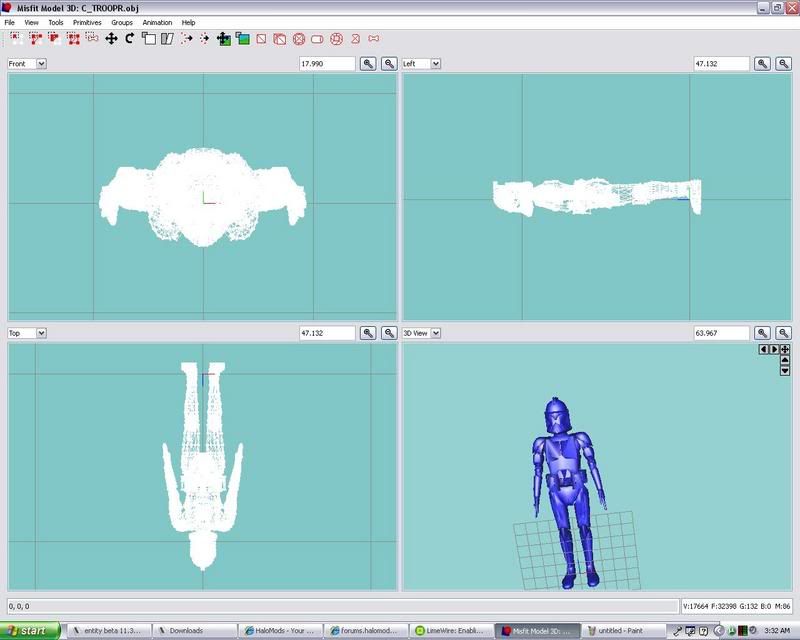Select the Select Faces tool
Viewport: 800px width, 640px height.
tap(35, 38)
